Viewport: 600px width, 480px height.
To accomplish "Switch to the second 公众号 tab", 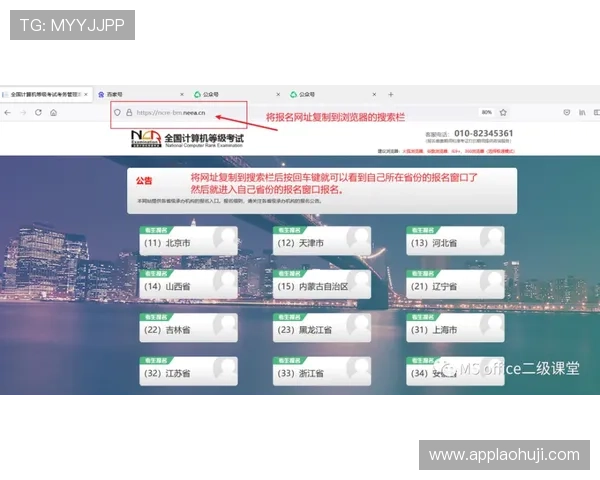I will pyautogui.click(x=334, y=95).
